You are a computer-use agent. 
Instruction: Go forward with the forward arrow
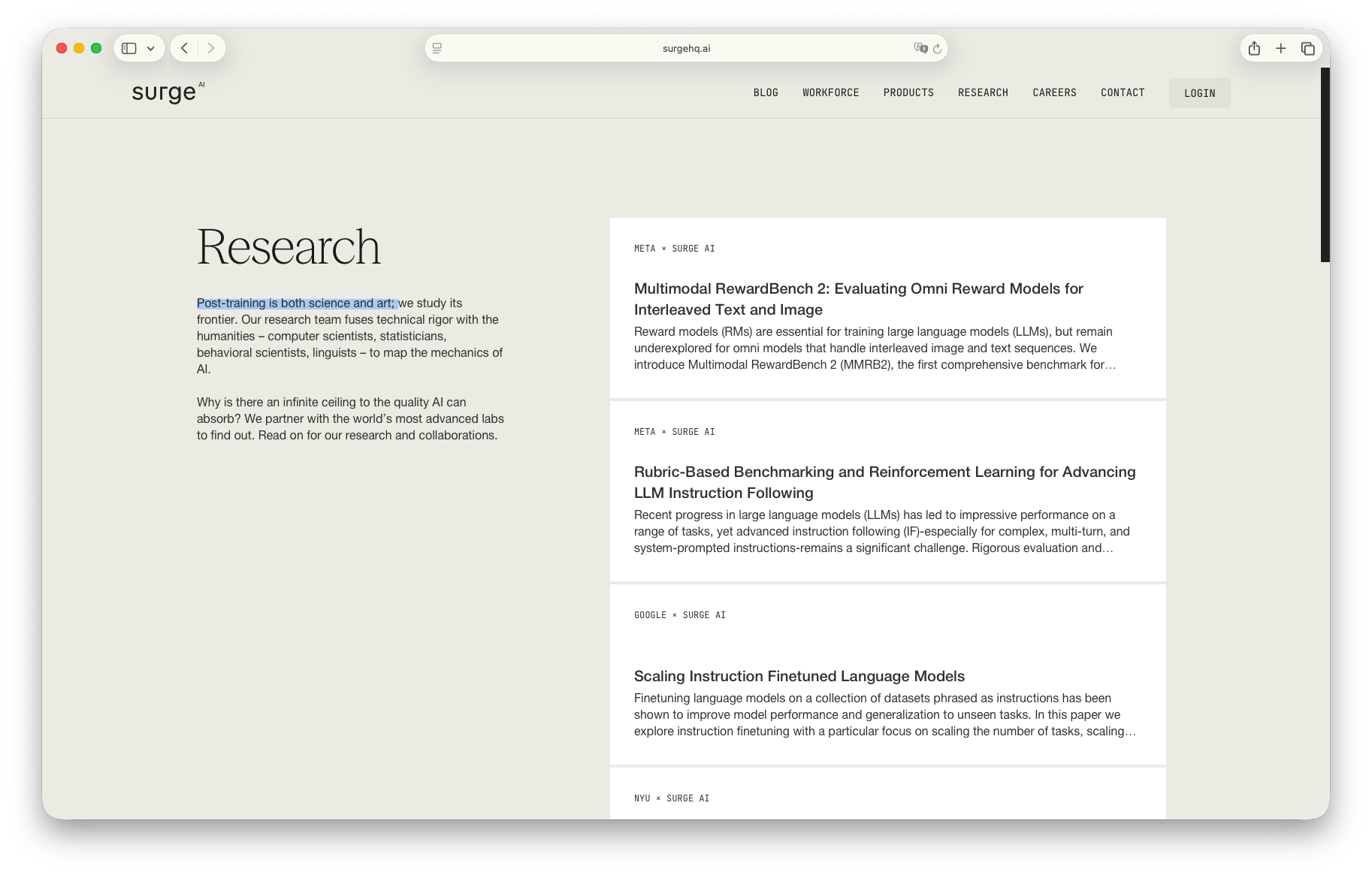click(x=211, y=48)
